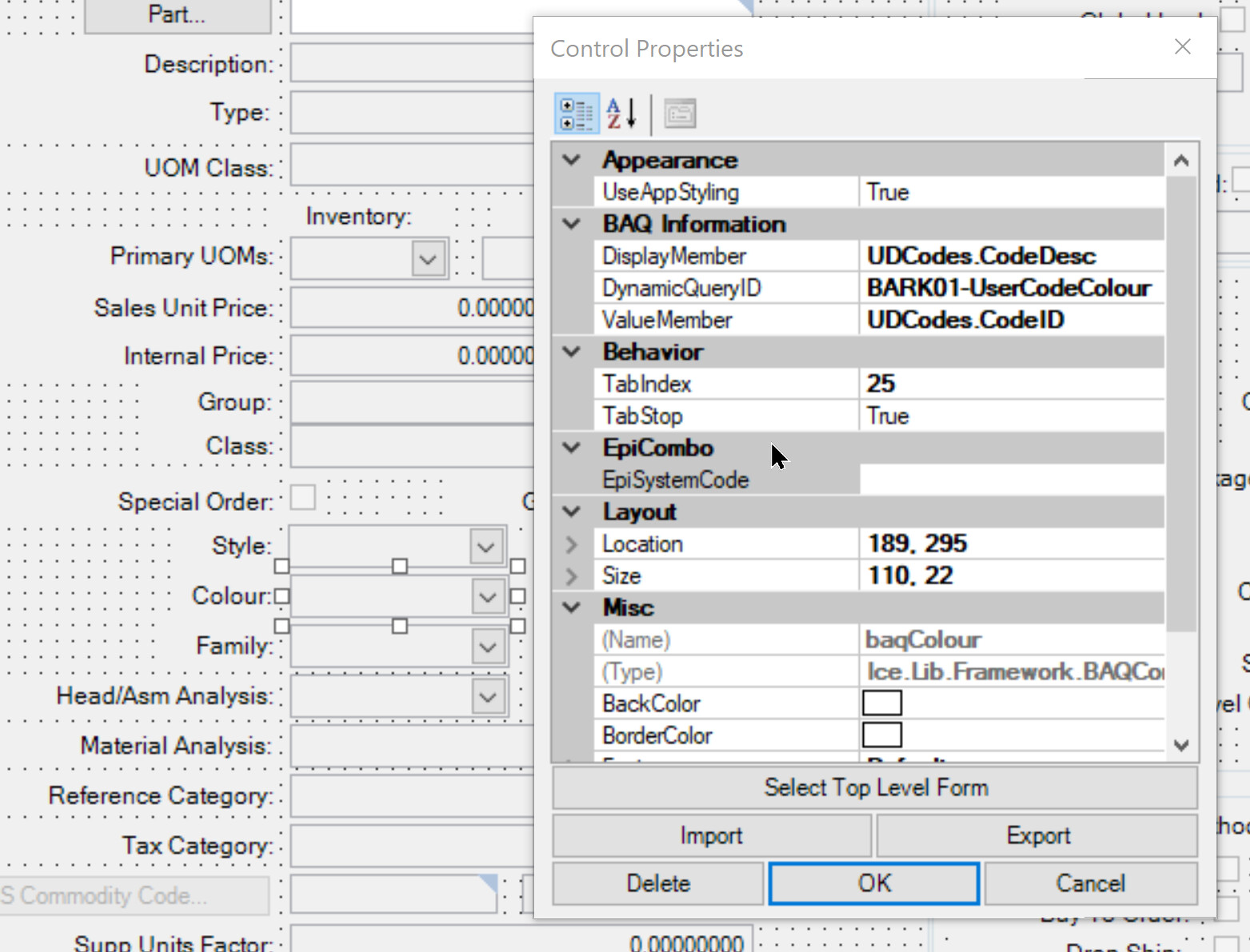Cancel the Control Properties dialog
The image size is (1250, 952).
(1091, 883)
